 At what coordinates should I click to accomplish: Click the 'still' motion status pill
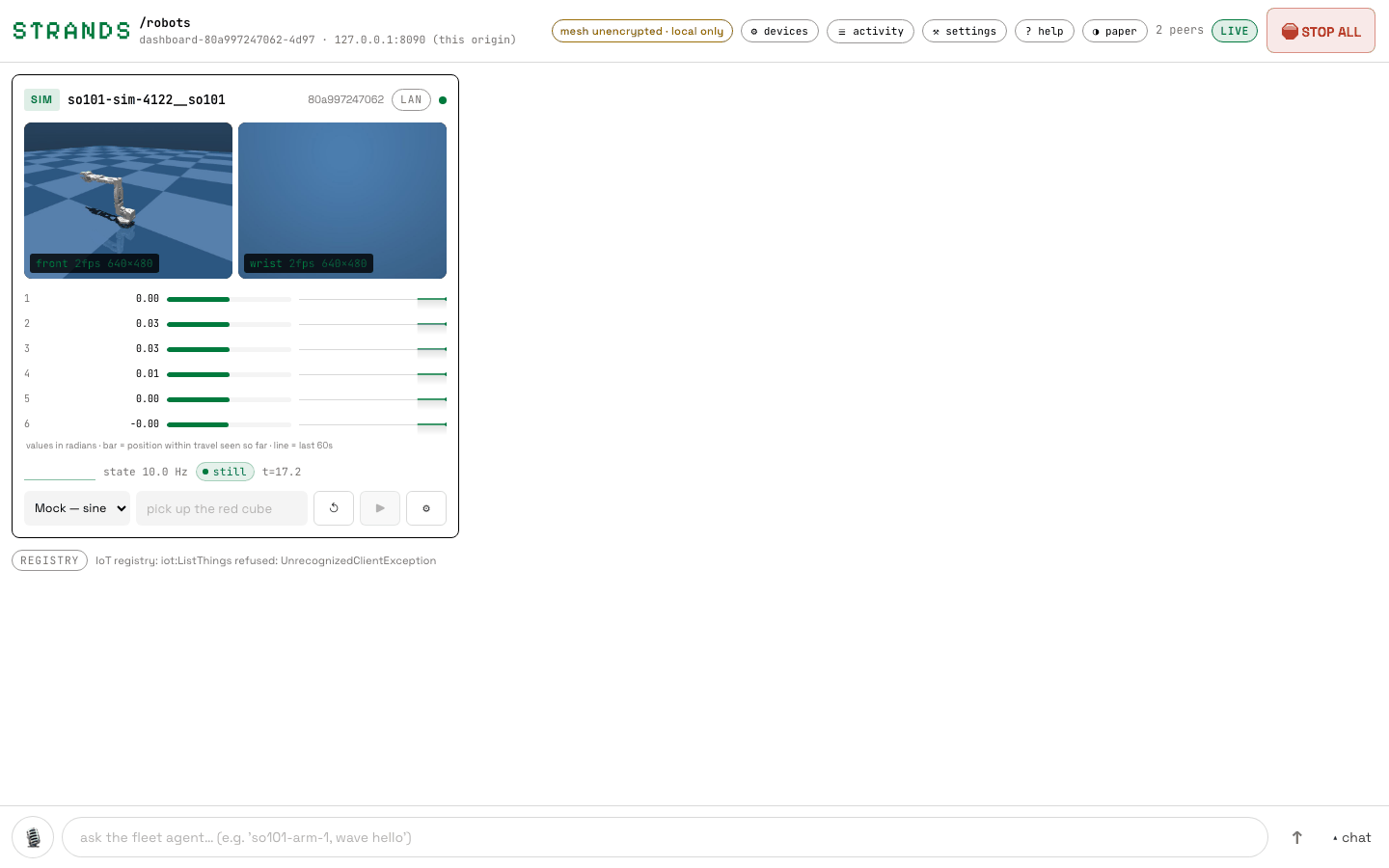coord(225,472)
